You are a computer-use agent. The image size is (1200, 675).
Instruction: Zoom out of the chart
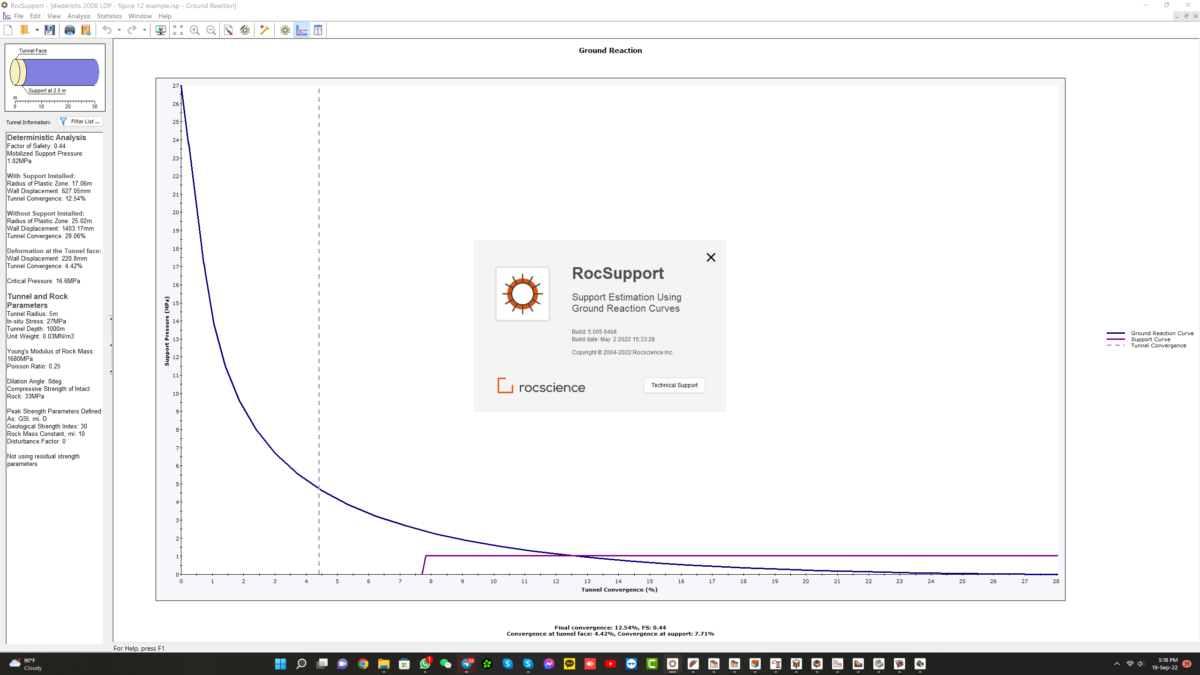pos(211,30)
